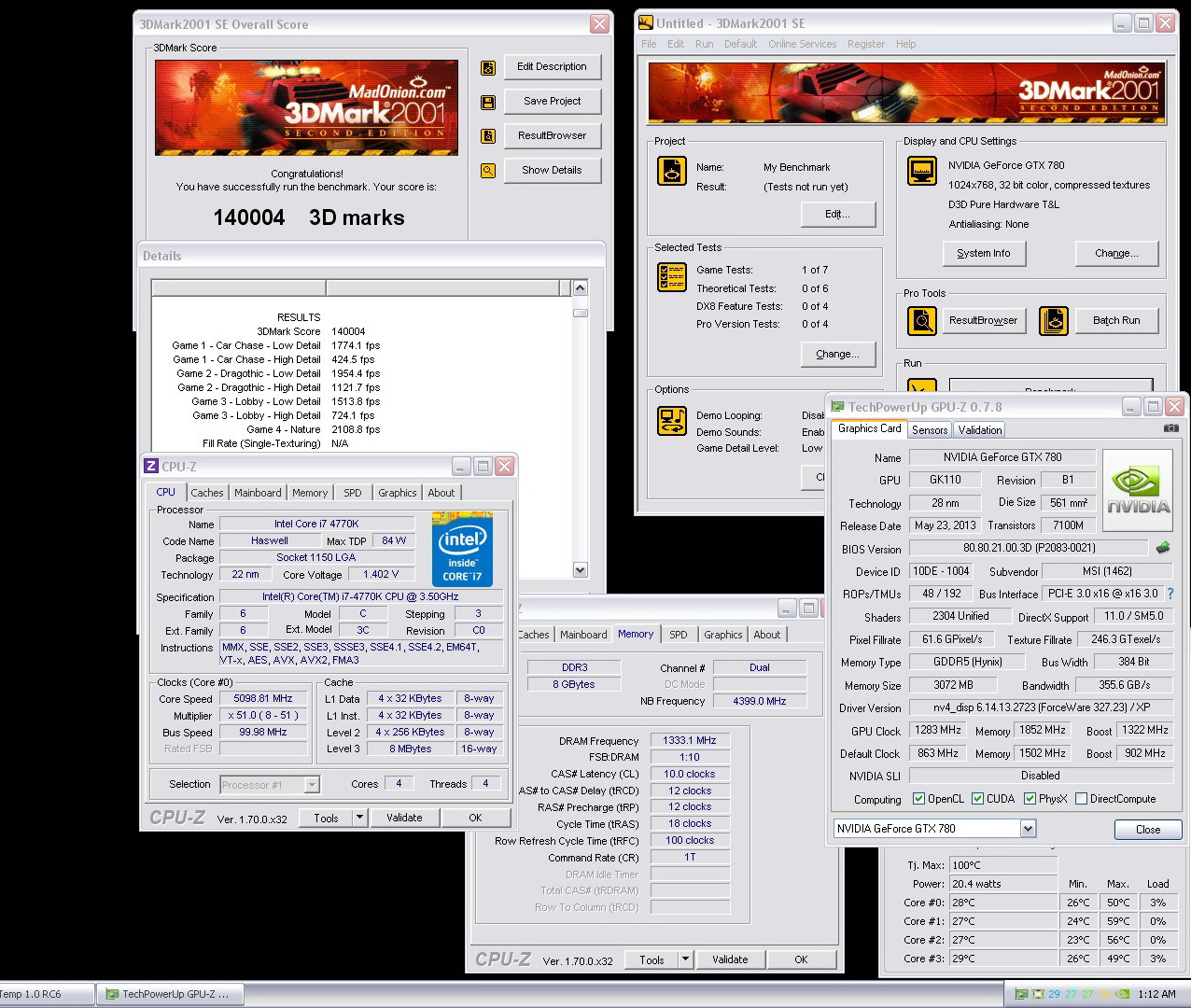Click Validate in the front CPU-Z window

pos(404,818)
